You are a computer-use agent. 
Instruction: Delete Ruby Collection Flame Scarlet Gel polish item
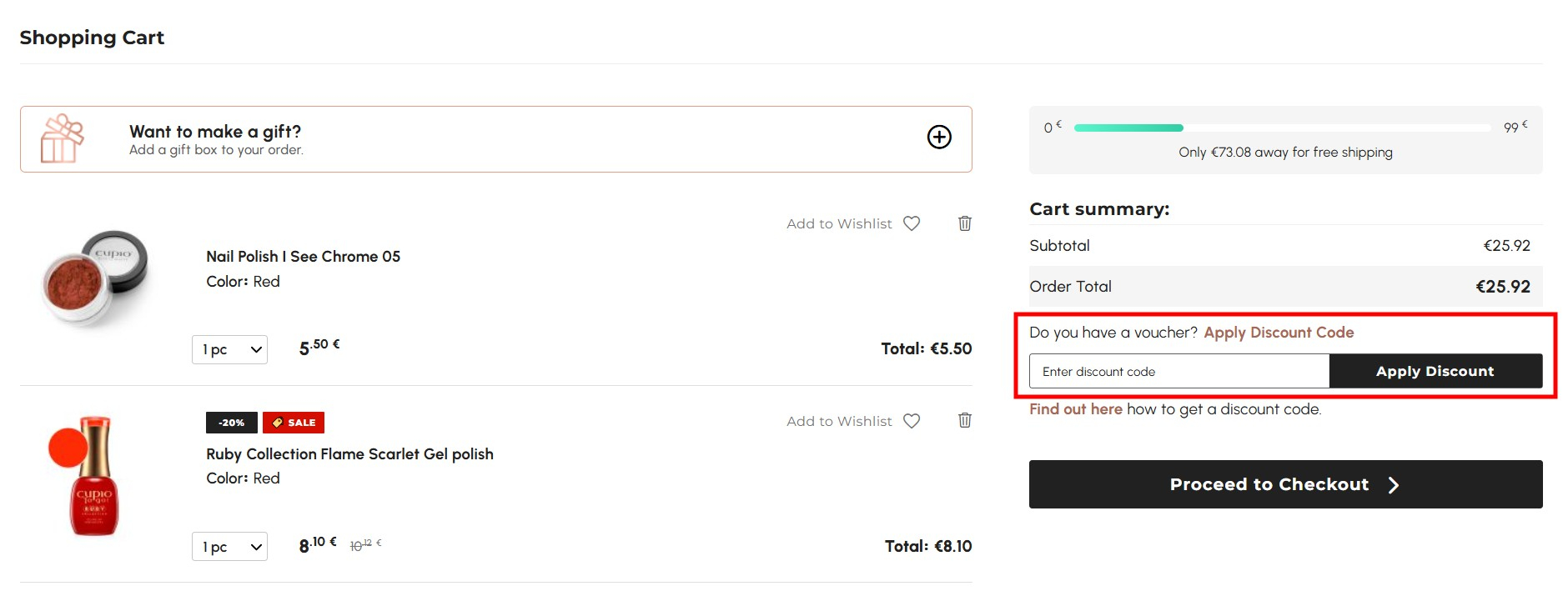[x=965, y=420]
